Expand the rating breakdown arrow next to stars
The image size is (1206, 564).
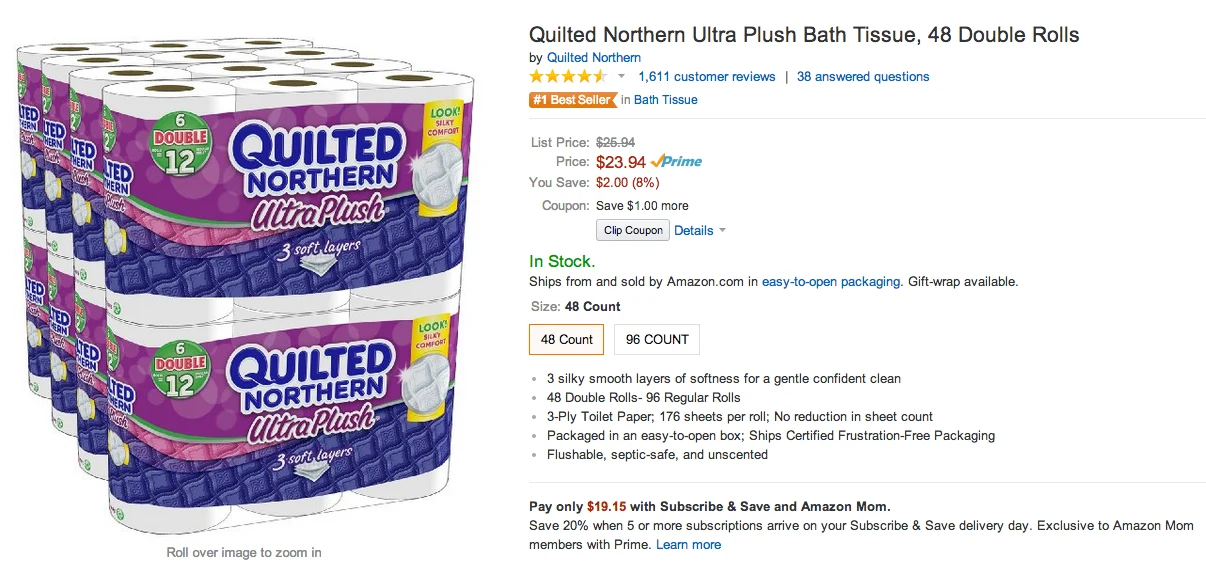(621, 77)
